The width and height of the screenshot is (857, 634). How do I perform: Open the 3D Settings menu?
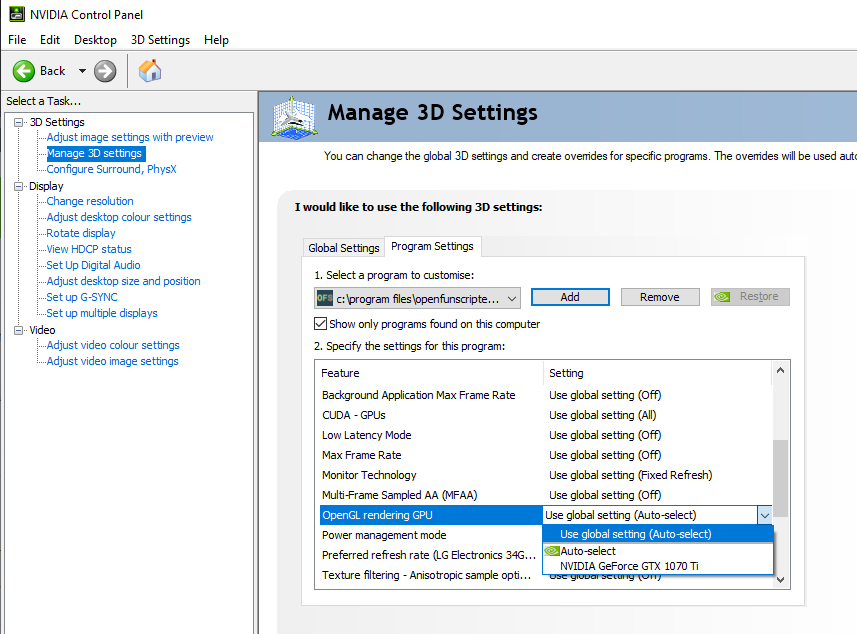(160, 40)
